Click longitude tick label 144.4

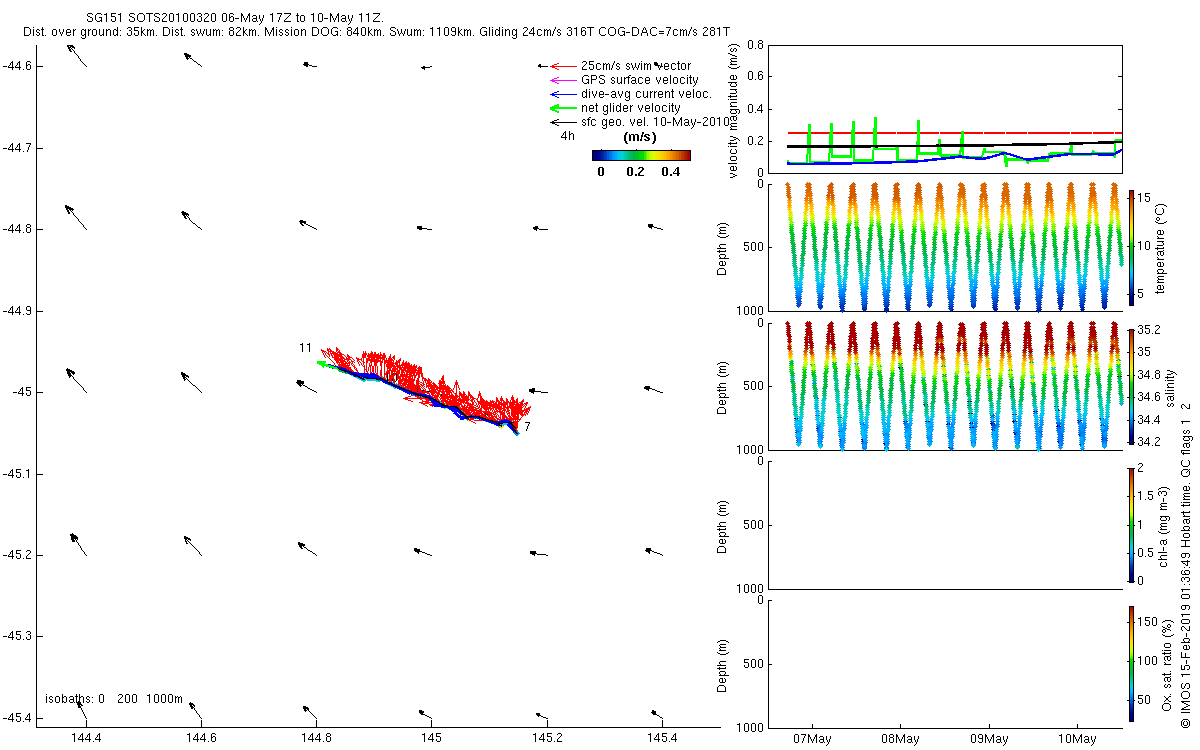(x=87, y=738)
